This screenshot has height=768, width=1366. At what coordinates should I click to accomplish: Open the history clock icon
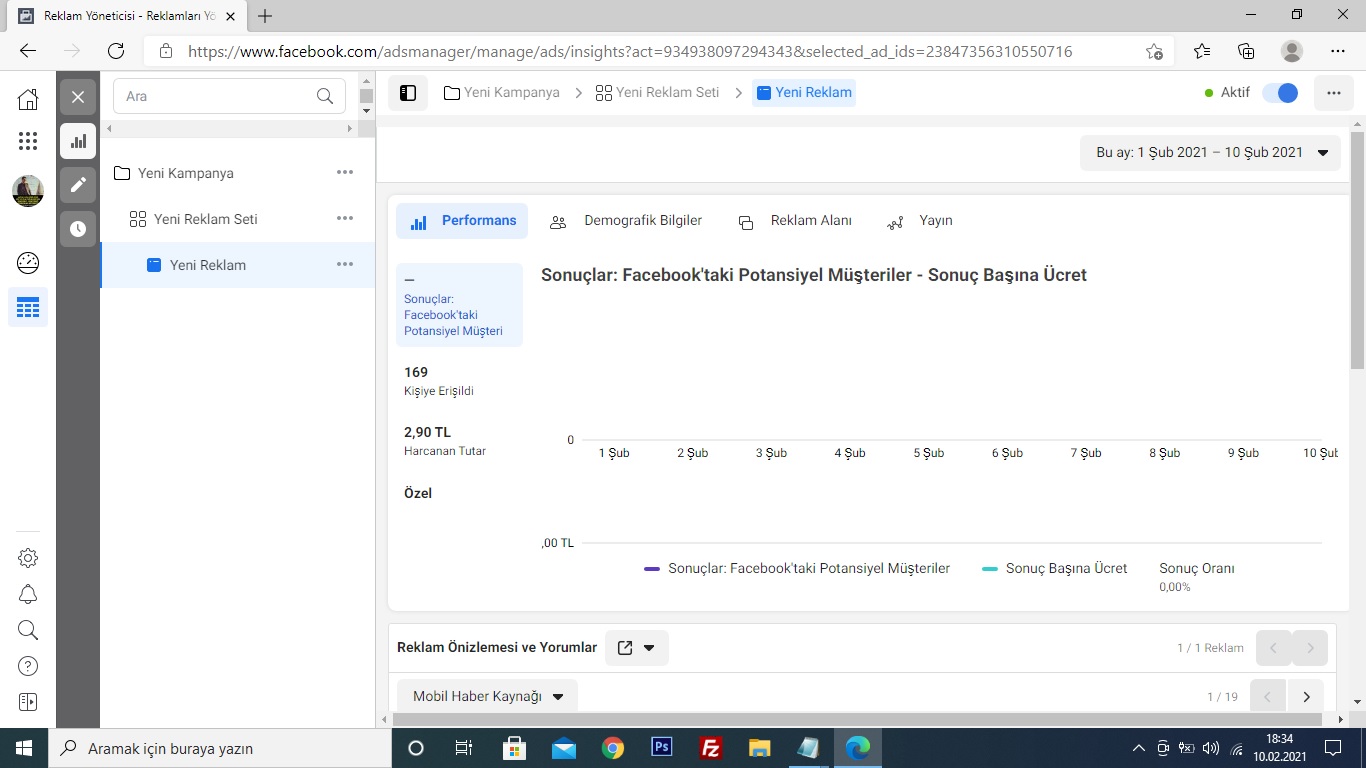(x=78, y=229)
